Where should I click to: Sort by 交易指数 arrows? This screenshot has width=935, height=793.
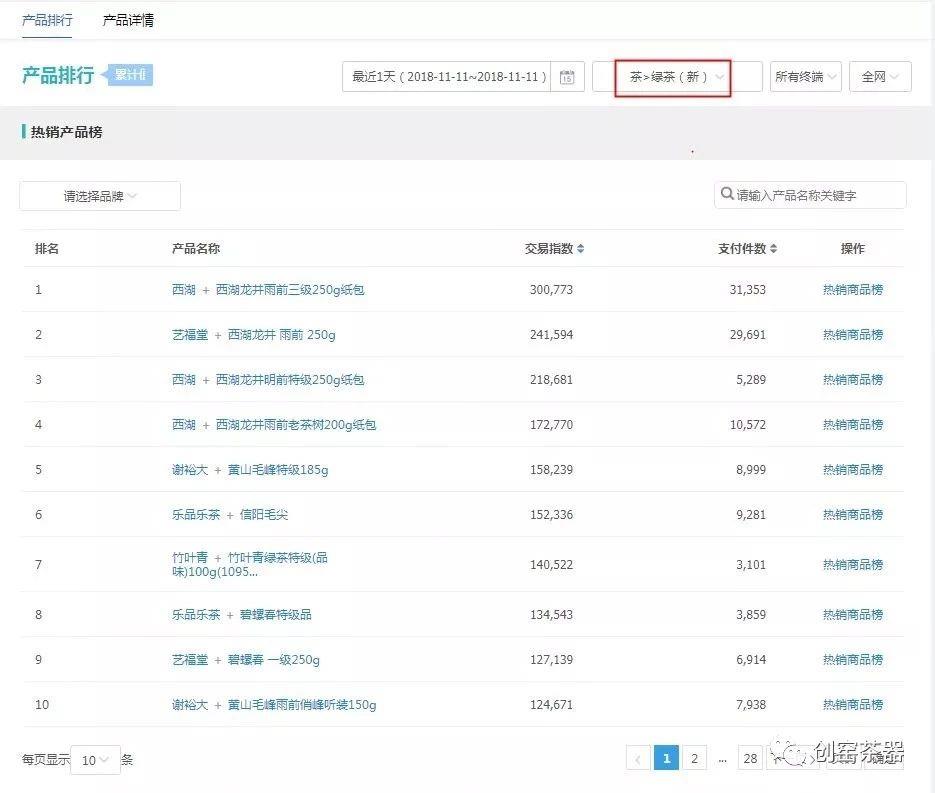(581, 249)
